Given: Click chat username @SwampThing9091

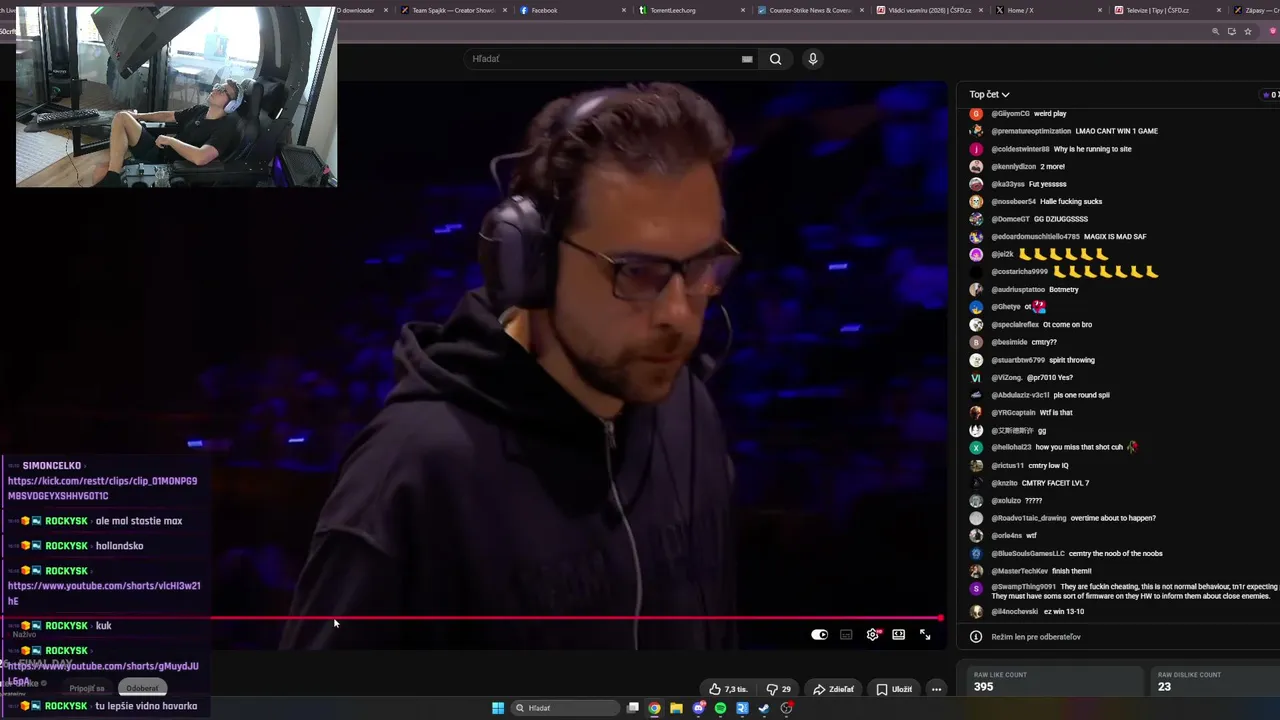Looking at the screenshot, I should (1023, 587).
